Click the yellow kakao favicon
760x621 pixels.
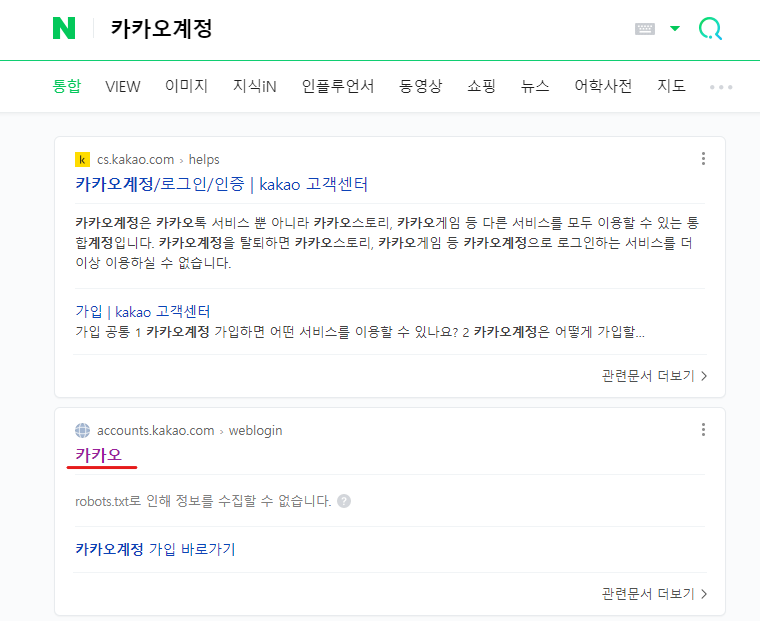(x=82, y=159)
